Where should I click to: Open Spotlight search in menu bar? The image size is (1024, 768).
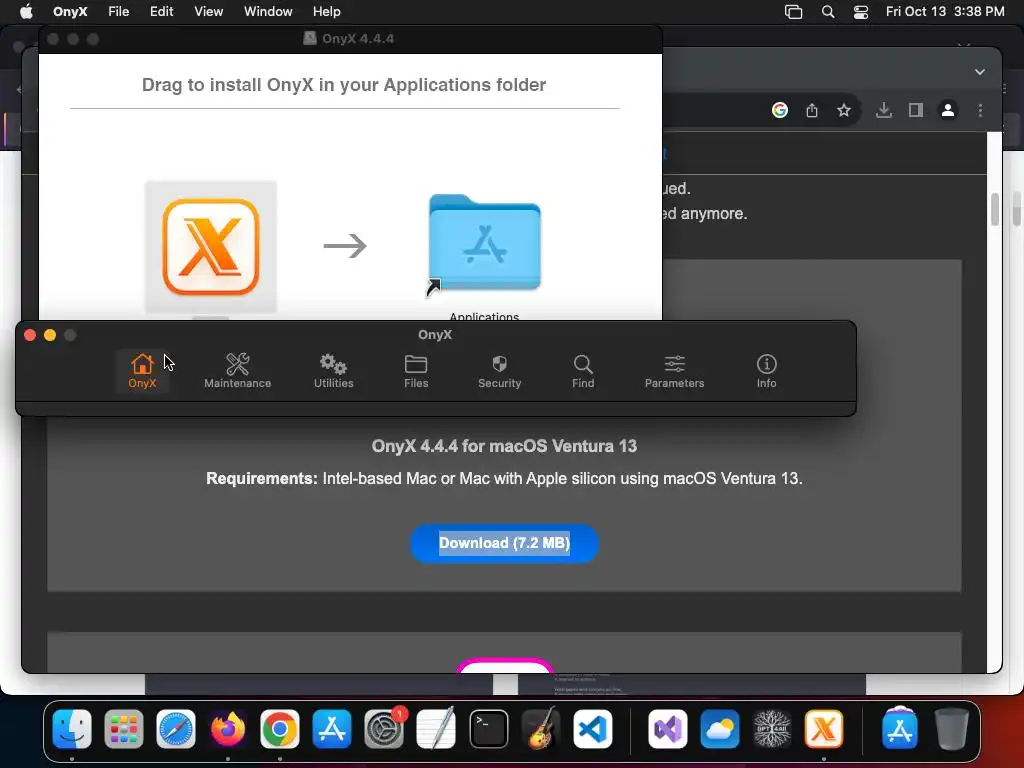827,12
